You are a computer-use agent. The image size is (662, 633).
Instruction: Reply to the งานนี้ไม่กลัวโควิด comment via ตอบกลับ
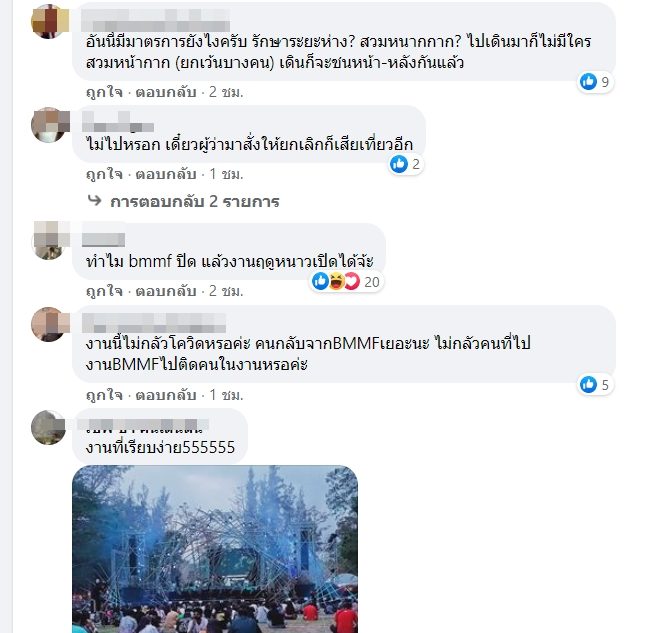[x=166, y=394]
